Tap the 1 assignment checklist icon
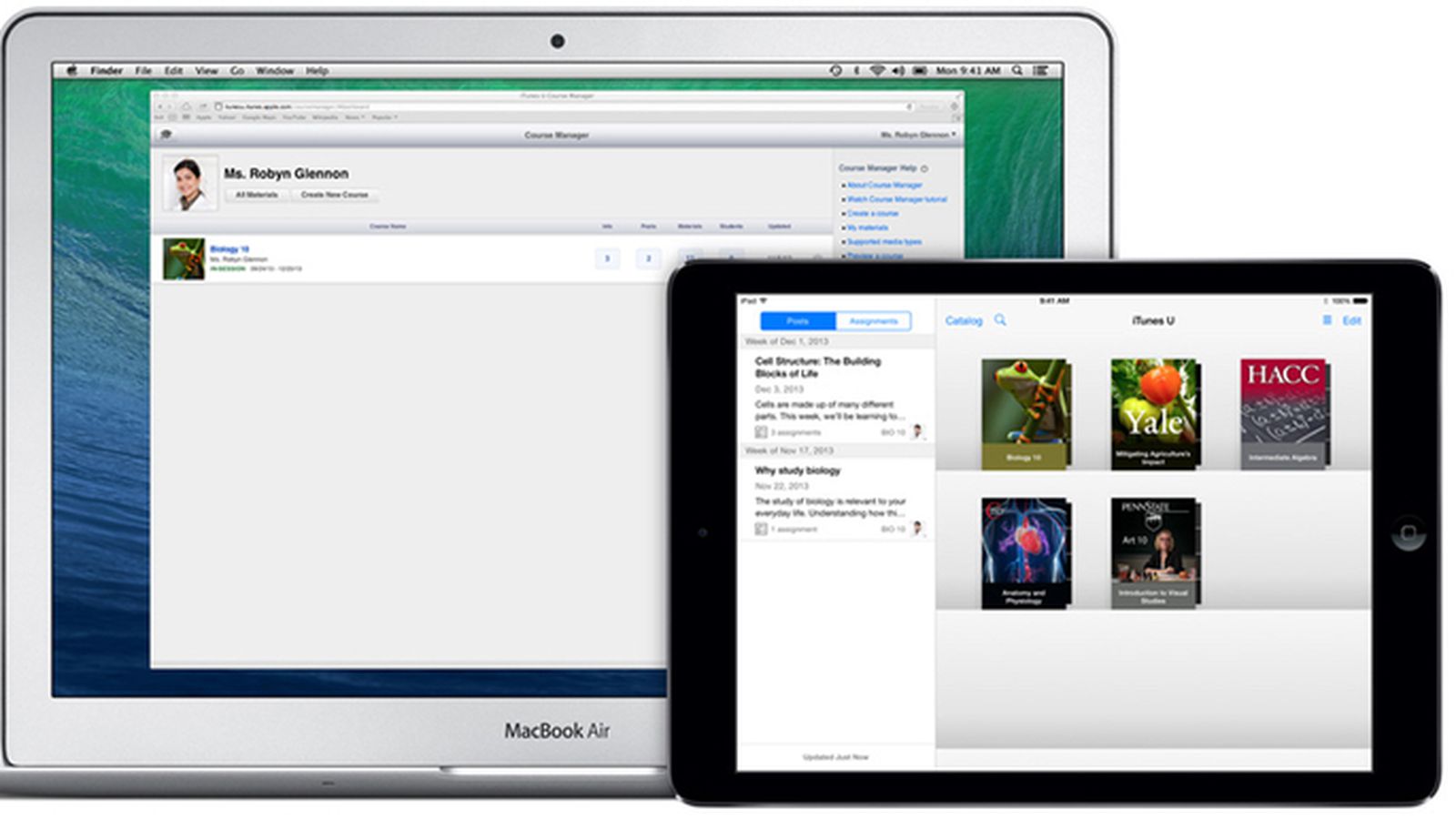The image size is (1456, 819). pos(761,529)
